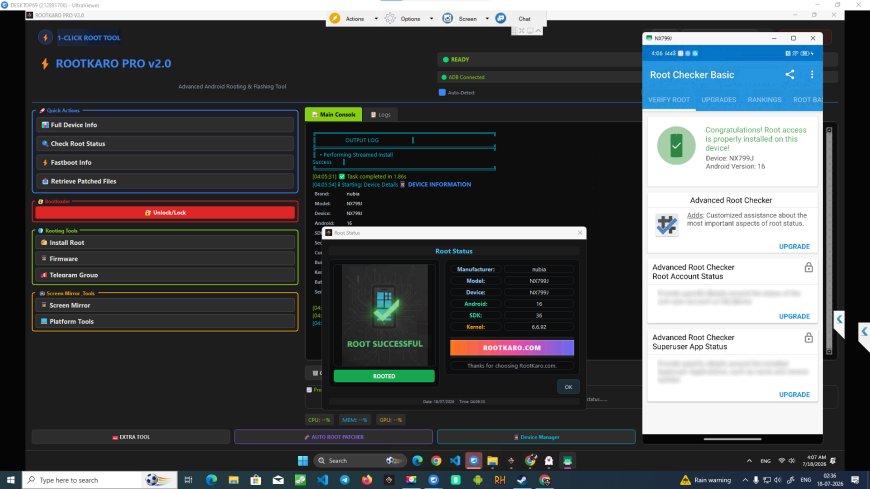Image resolution: width=870 pixels, height=489 pixels.
Task: Click the ROOTKARO.COM gradient banner
Action: tap(512, 347)
